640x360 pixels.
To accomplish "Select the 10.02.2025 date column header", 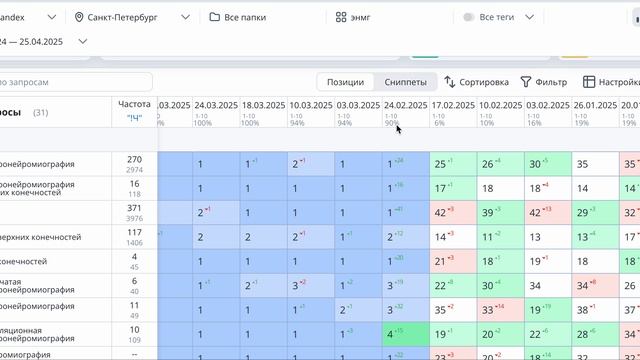I will pos(500,105).
